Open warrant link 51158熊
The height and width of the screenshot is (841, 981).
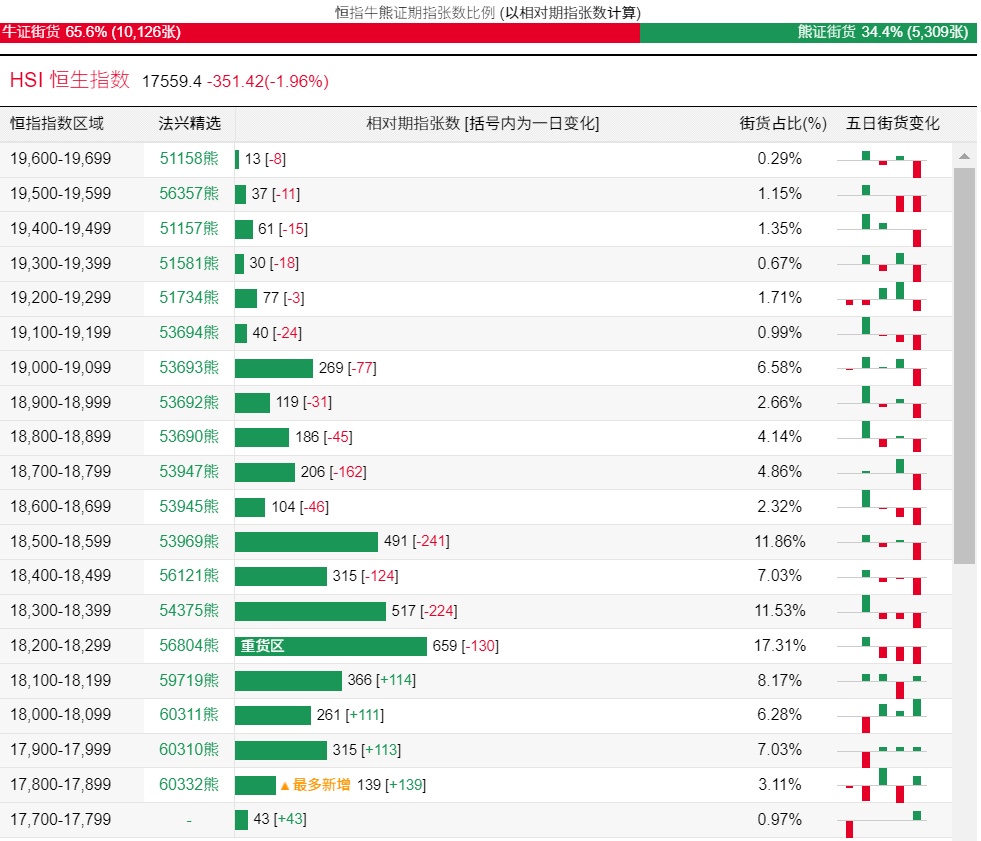189,159
